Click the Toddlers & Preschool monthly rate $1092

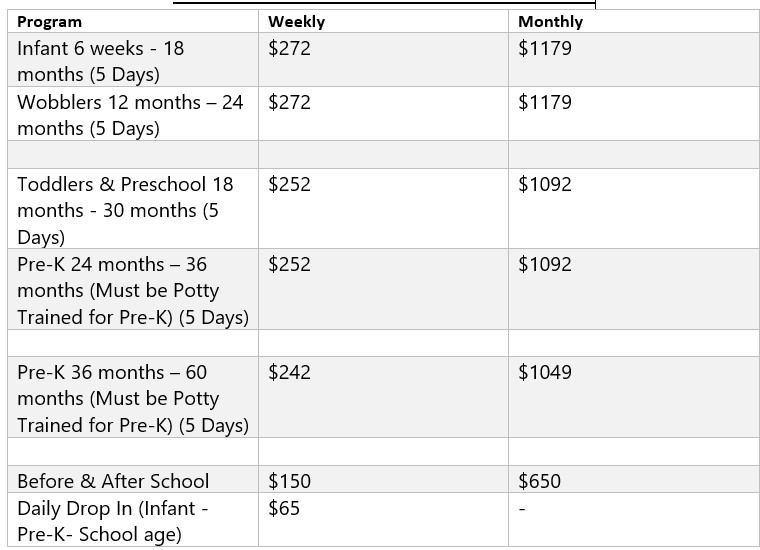coord(545,184)
